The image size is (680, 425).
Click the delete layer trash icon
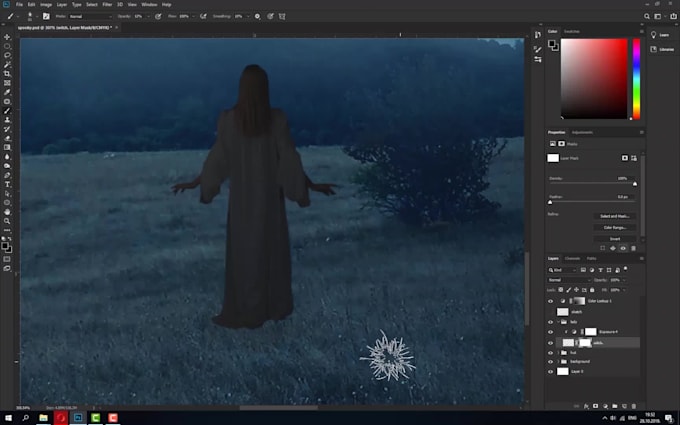point(635,406)
